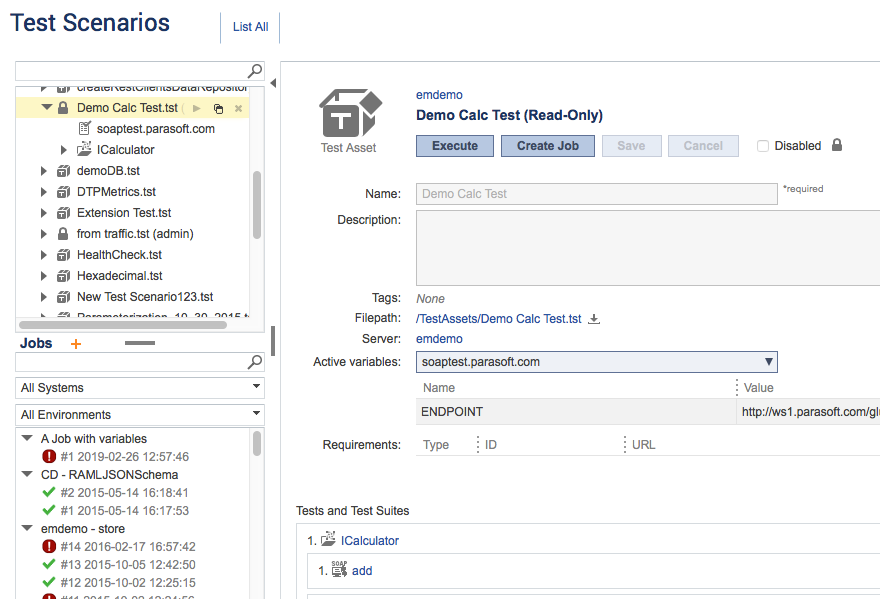Click the Requirements URL column header

point(644,445)
